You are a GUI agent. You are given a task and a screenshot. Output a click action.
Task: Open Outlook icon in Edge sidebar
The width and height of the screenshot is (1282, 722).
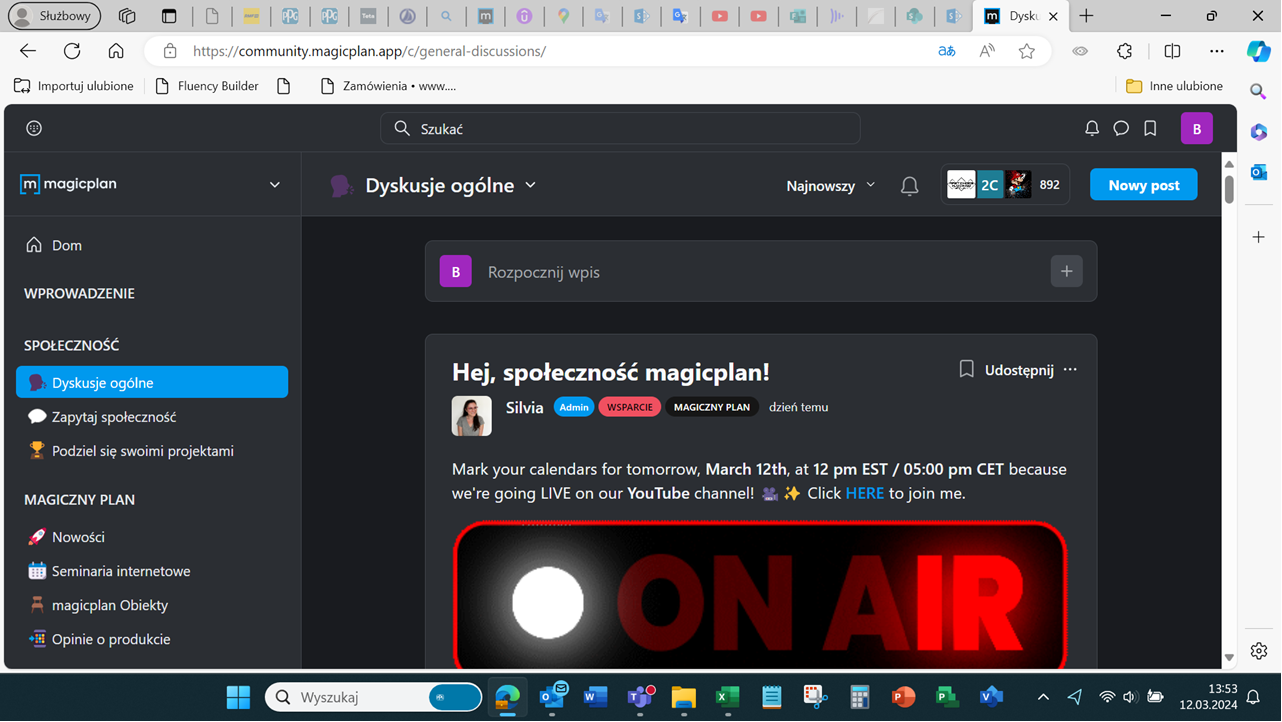1259,173
